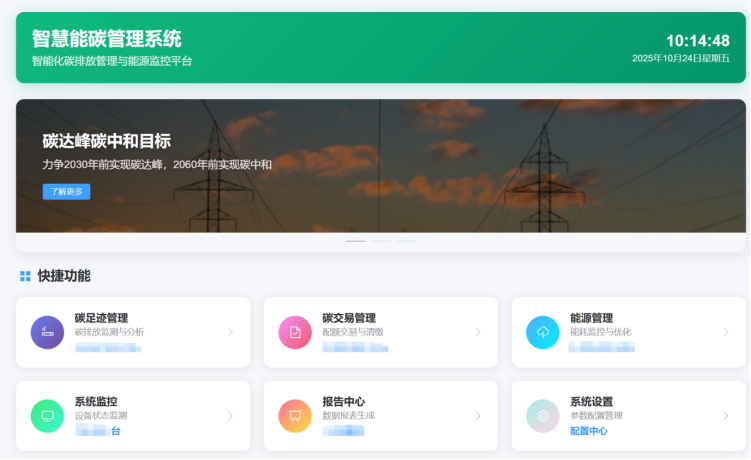Open 系统监控 via its chevron arrow

[x=230, y=416]
